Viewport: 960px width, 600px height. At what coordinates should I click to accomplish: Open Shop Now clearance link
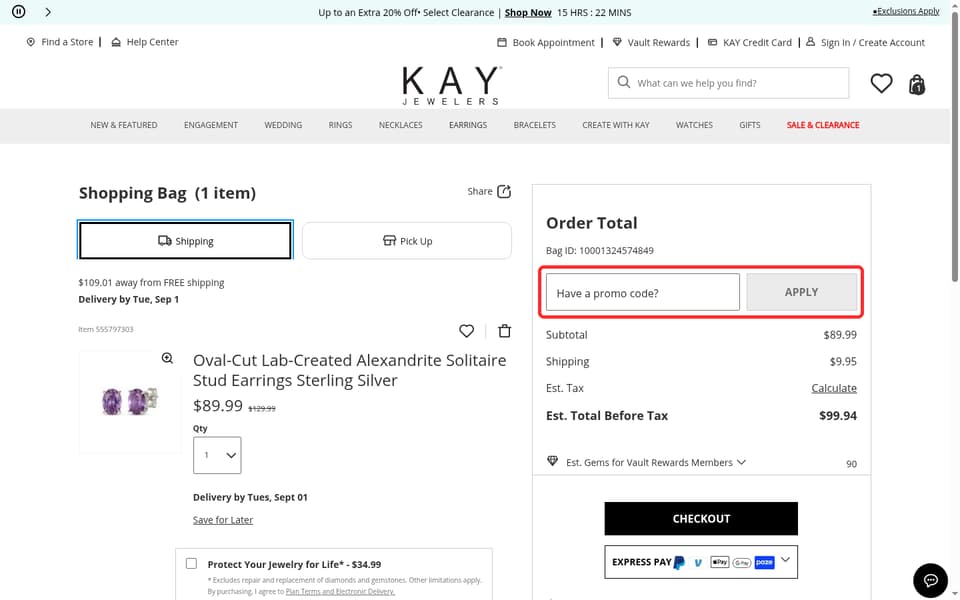coord(528,12)
